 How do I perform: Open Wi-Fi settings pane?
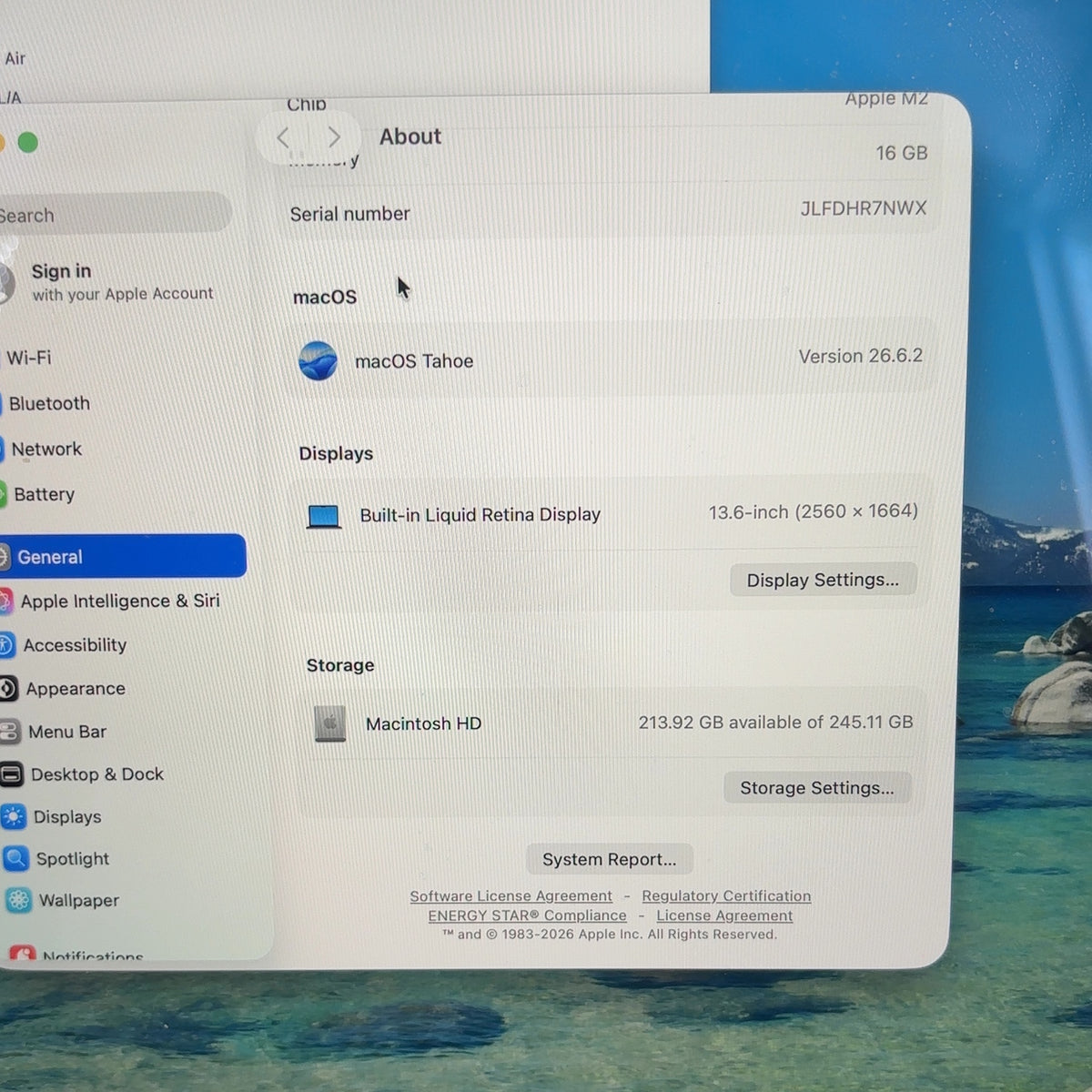tap(26, 358)
